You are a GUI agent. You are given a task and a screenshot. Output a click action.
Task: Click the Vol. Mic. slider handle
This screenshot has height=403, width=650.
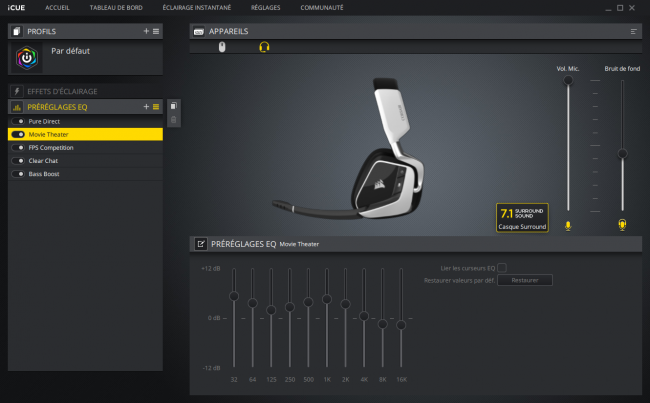pyautogui.click(x=568, y=80)
